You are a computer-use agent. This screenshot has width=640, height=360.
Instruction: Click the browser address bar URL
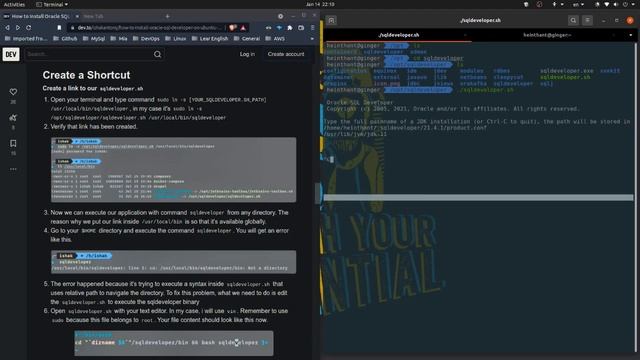[x=149, y=28]
